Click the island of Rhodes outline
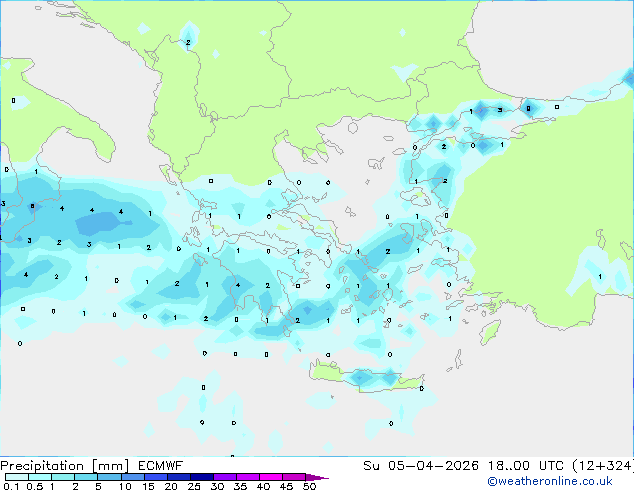Viewport: 634px width, 490px height. click(x=490, y=332)
